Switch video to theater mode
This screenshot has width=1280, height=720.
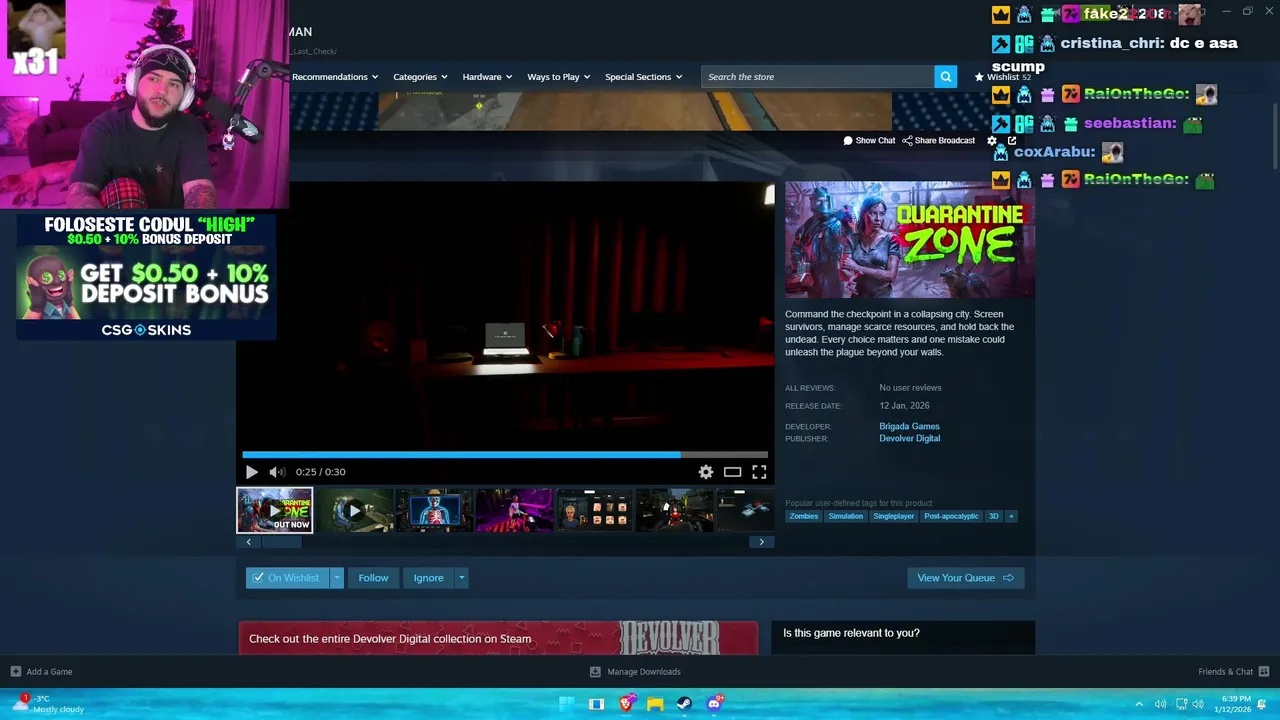[x=733, y=472]
